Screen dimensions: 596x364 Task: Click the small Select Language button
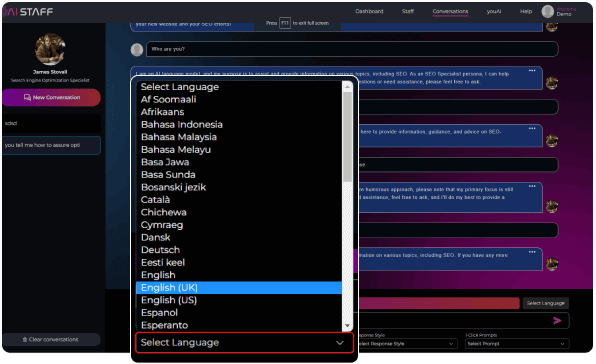point(545,303)
